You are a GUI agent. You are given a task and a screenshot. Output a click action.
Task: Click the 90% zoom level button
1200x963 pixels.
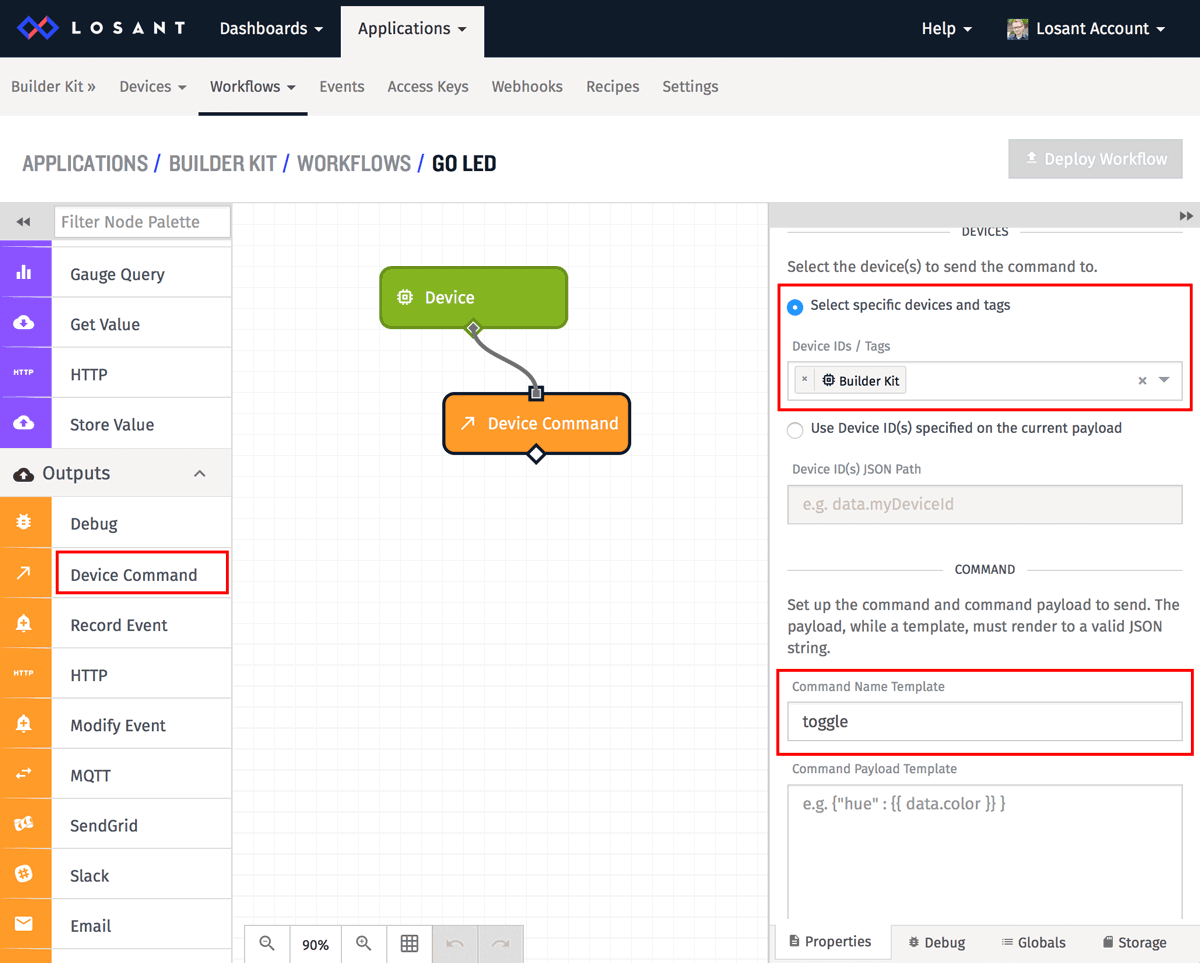click(316, 944)
